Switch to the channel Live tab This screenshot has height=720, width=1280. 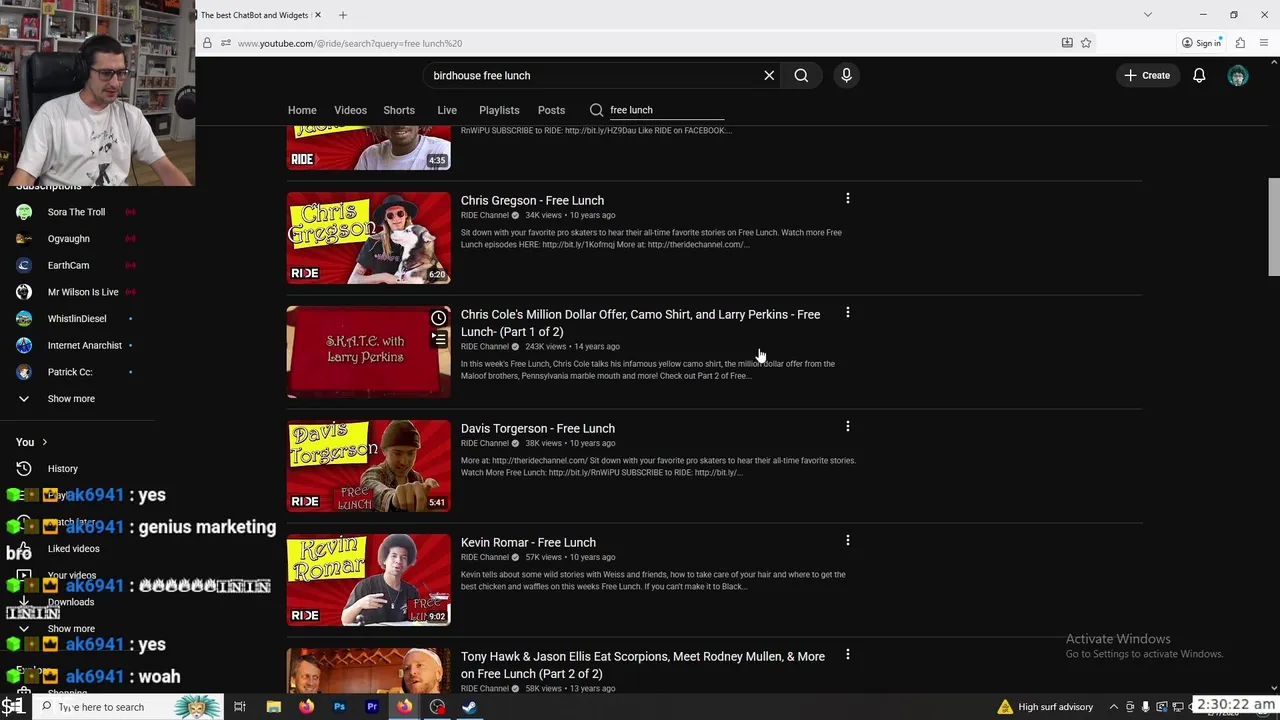[x=447, y=110]
